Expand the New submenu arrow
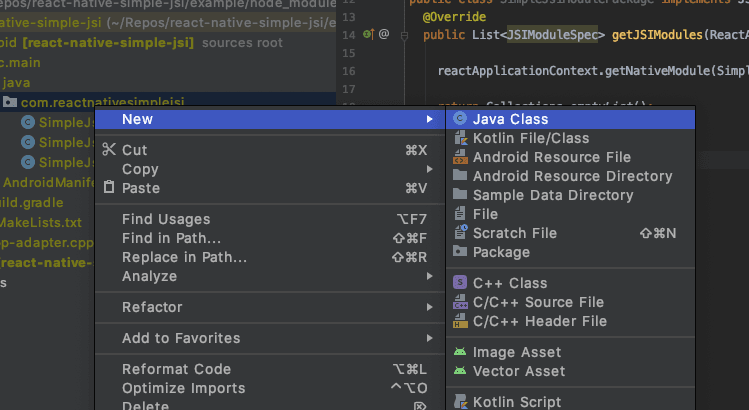749x410 pixels. (x=429, y=119)
